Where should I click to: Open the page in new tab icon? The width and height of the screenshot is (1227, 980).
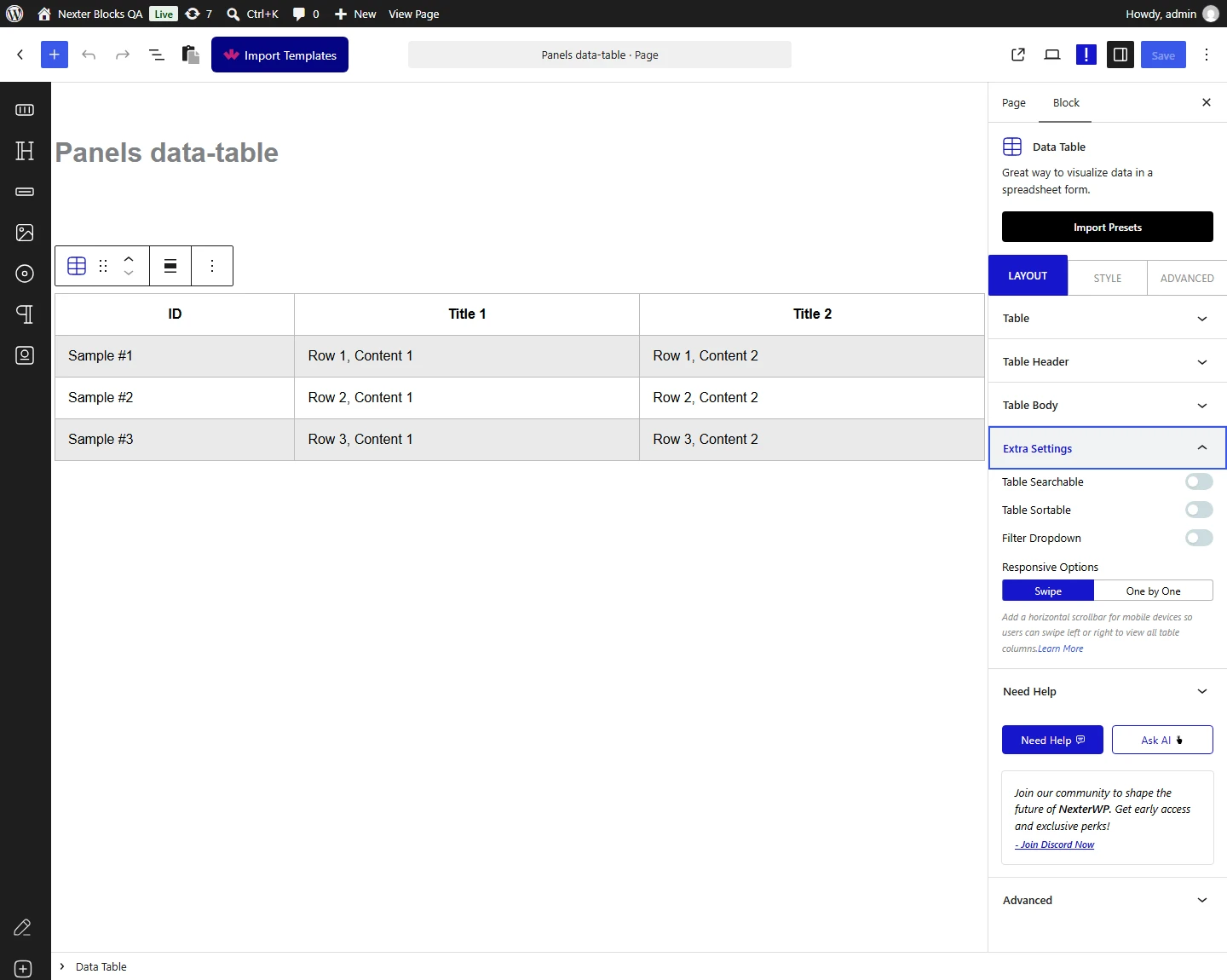(1018, 55)
